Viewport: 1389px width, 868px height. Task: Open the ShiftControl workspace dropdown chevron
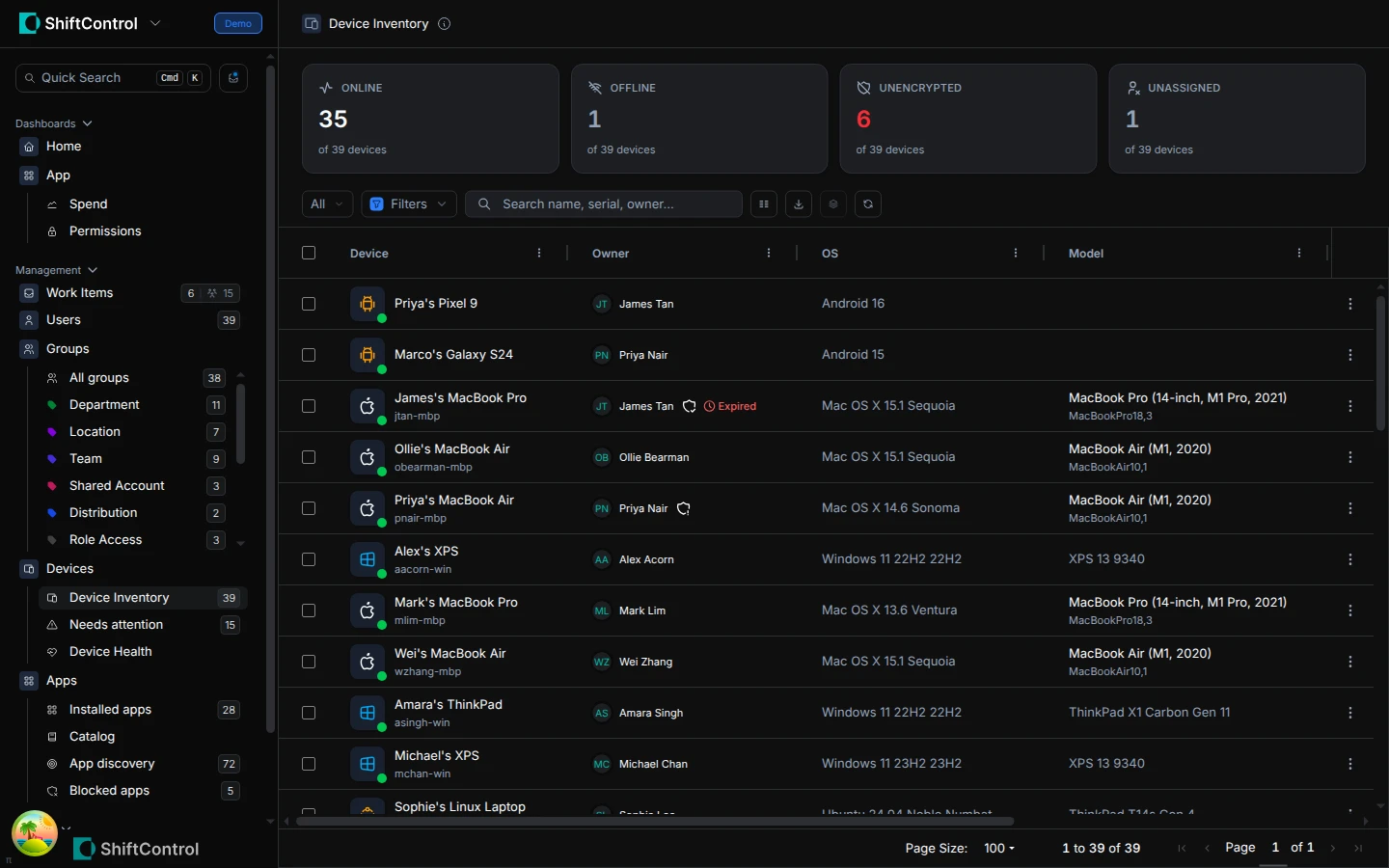[155, 23]
